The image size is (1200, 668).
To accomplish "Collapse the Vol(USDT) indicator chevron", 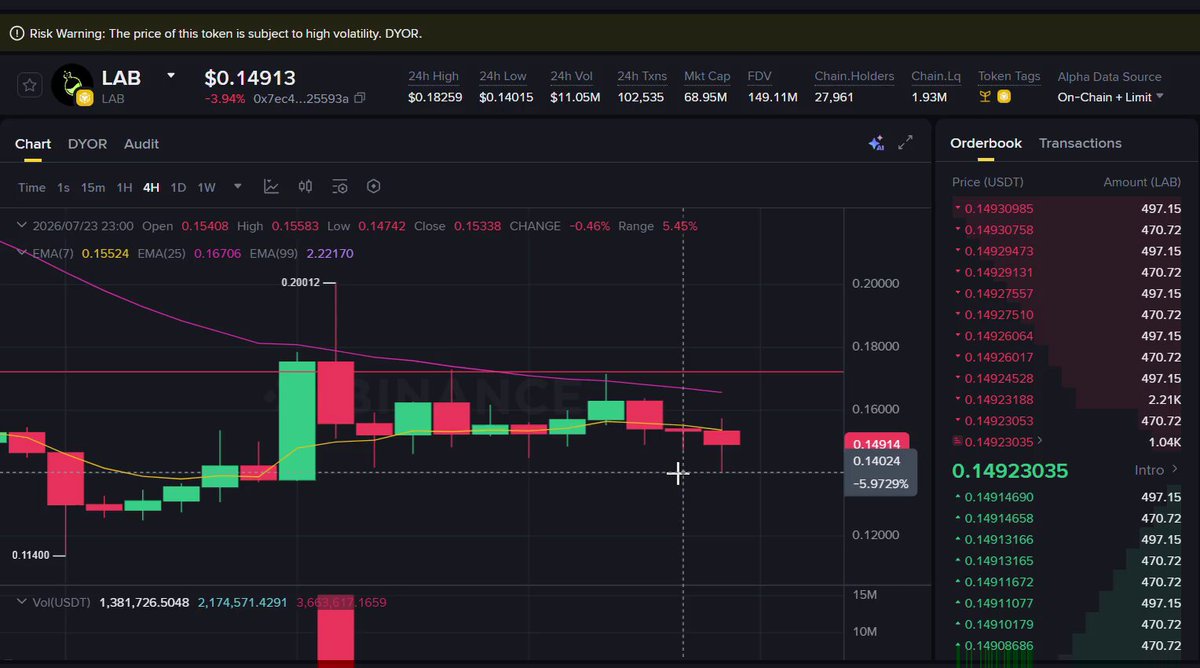I will [x=21, y=602].
